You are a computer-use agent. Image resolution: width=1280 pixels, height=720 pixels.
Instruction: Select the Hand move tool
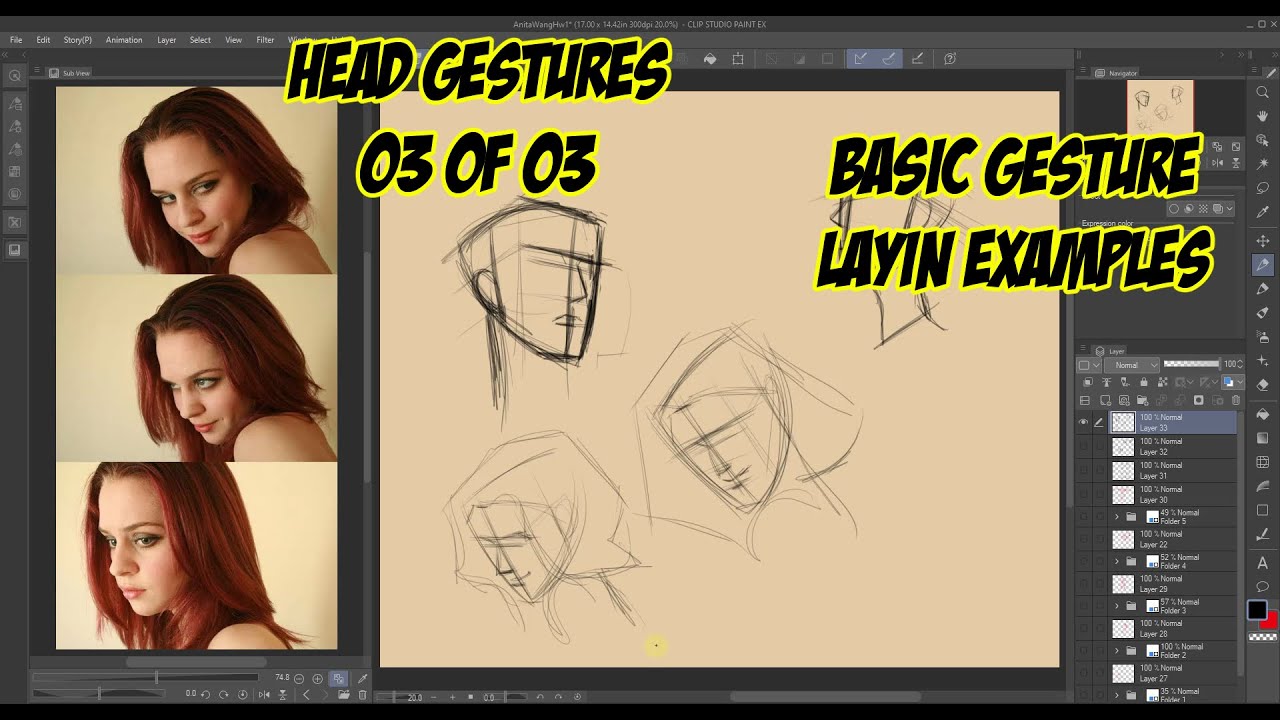click(1263, 116)
